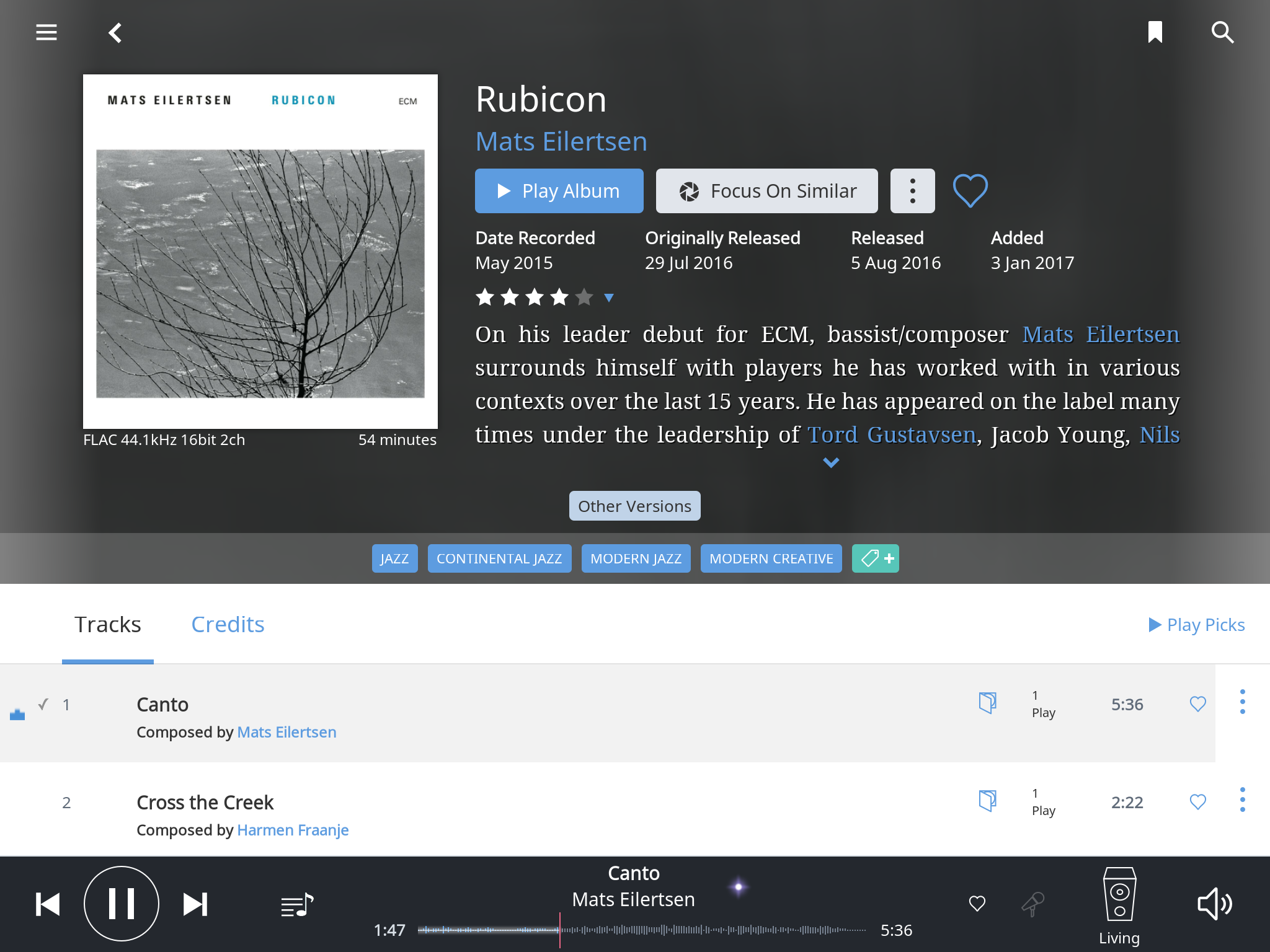This screenshot has height=952, width=1270.
Task: Open the hamburger navigation menu
Action: pos(47,32)
